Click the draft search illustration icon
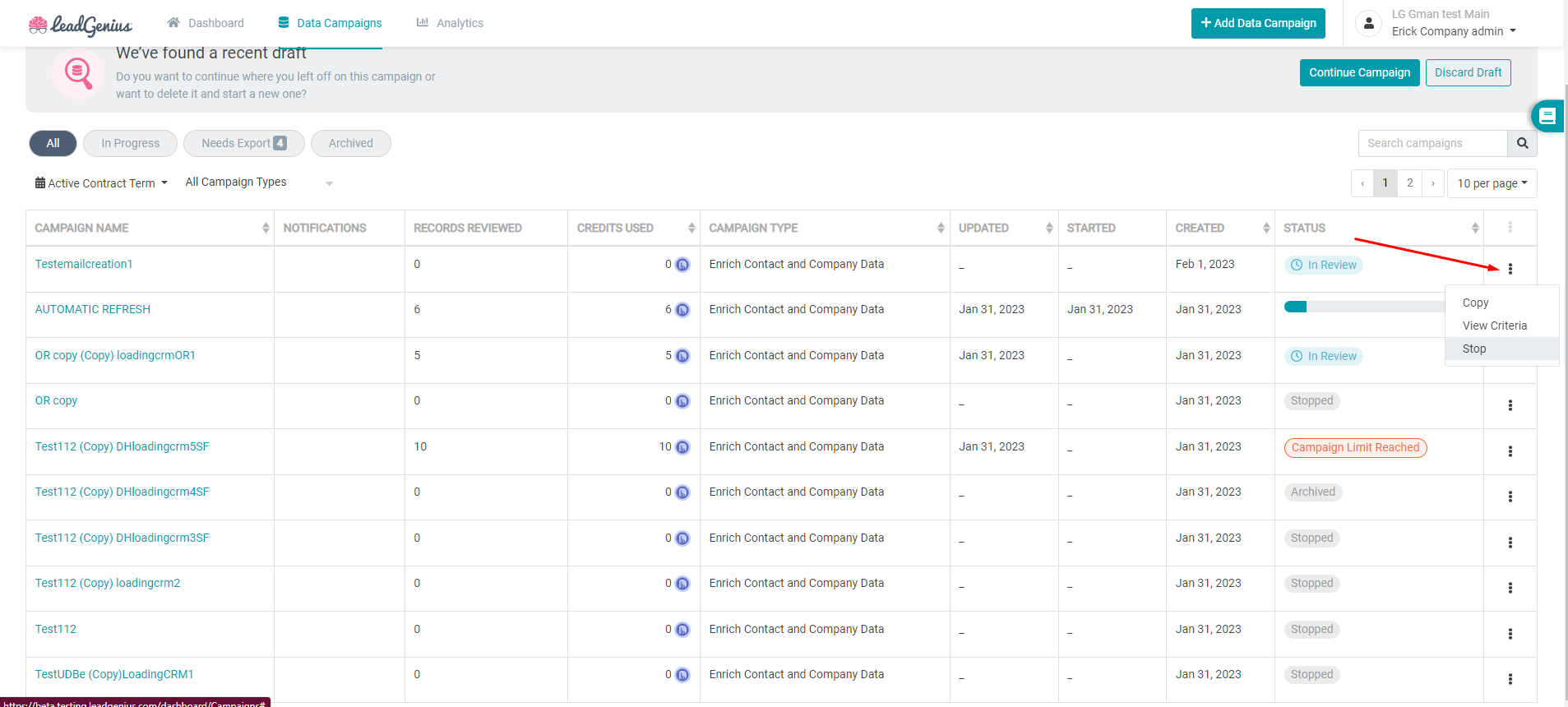The height and width of the screenshot is (707, 1568). click(x=78, y=73)
